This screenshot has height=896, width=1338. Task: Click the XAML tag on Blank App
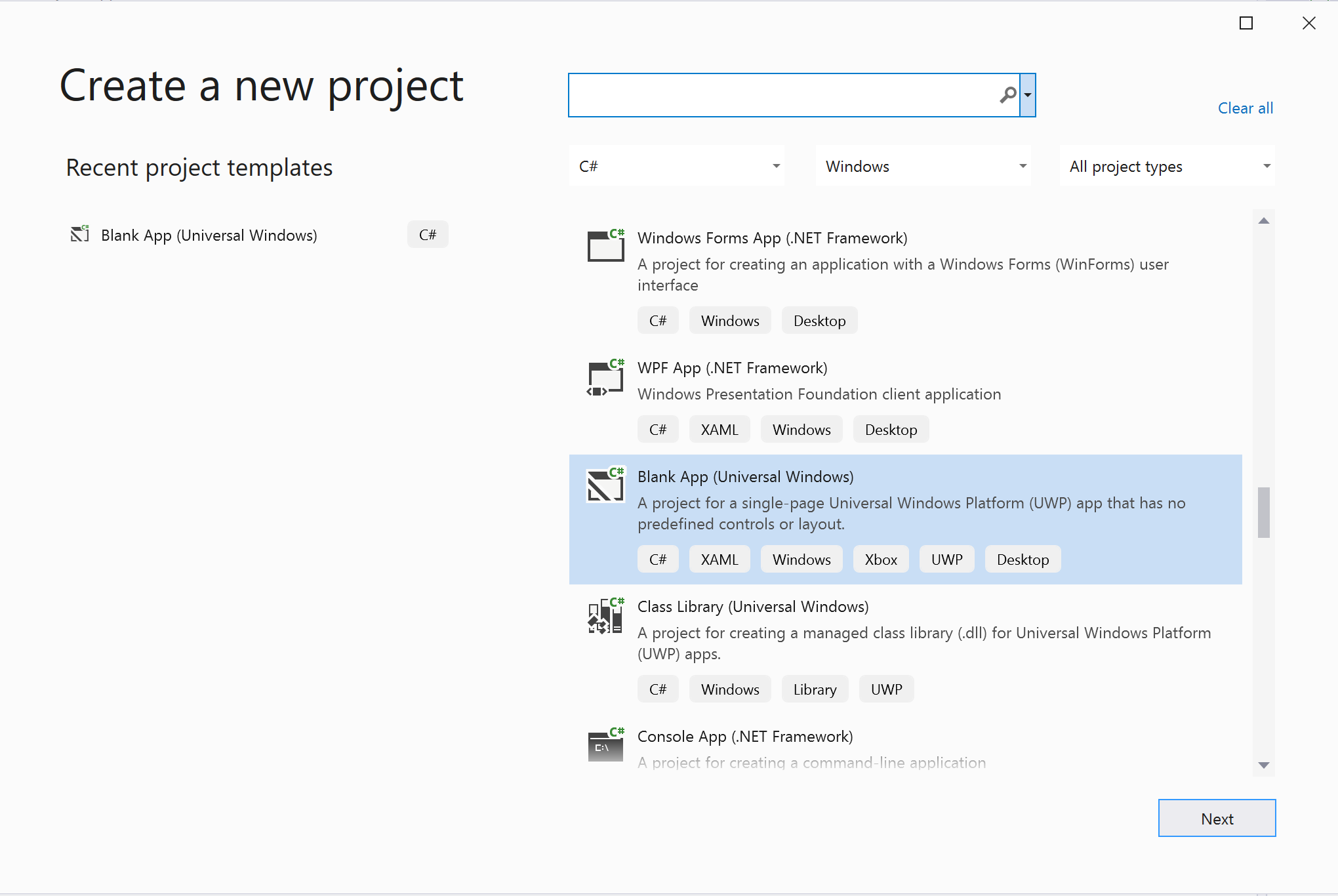pos(718,559)
